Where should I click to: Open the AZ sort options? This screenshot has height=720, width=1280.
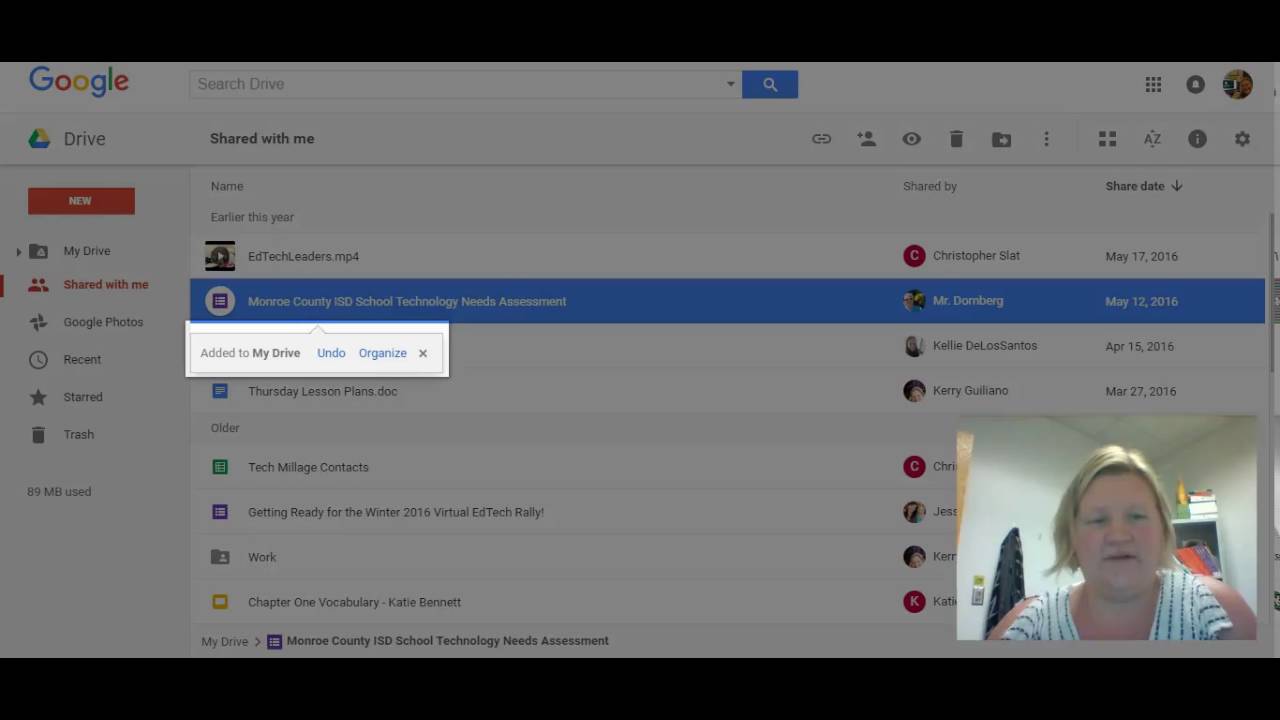(x=1152, y=139)
